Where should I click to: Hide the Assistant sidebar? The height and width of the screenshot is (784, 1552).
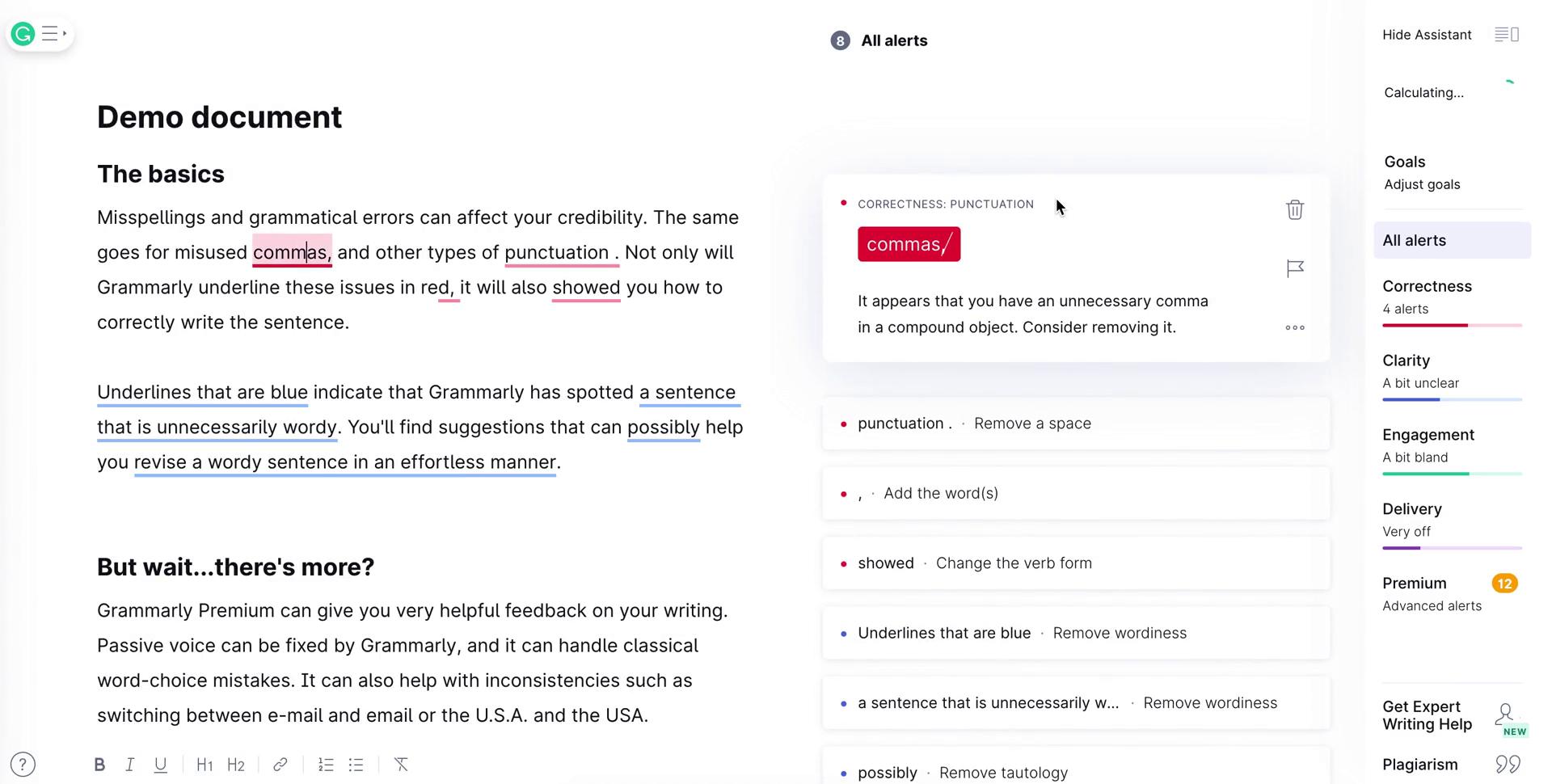tap(1427, 35)
